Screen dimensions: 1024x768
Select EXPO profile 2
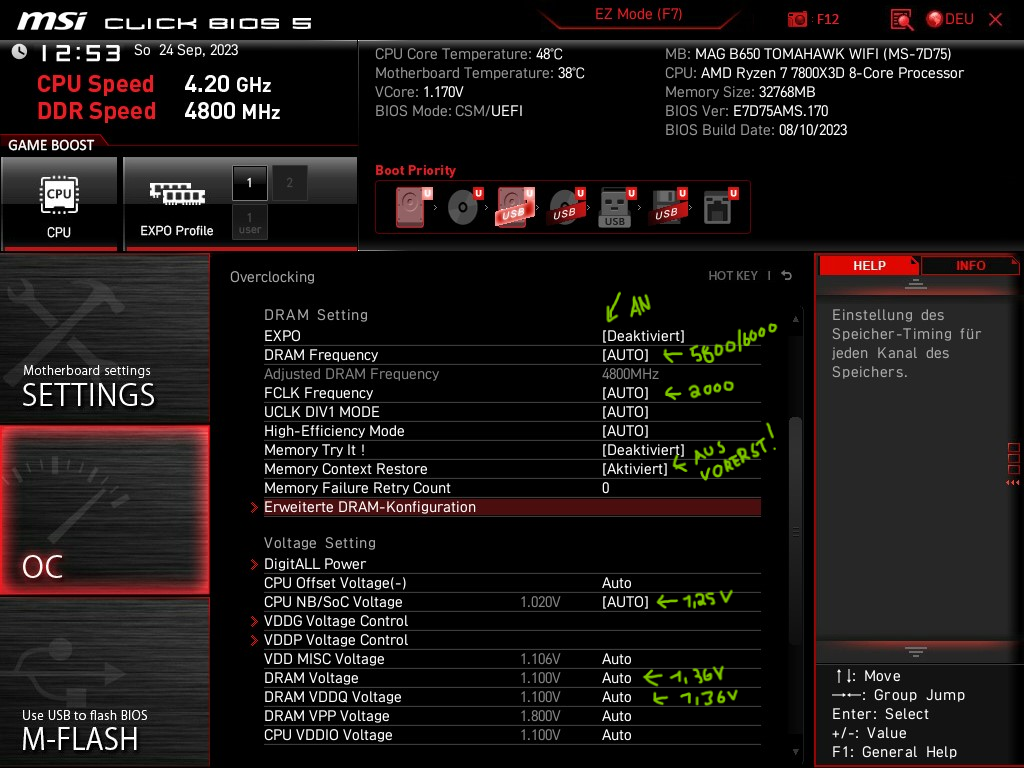pyautogui.click(x=289, y=183)
